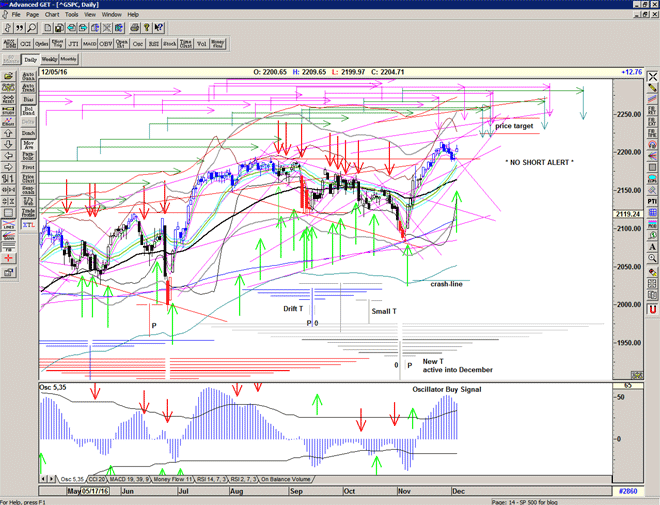The height and width of the screenshot is (505, 660).
Task: Toggle the Mov Ave overlay
Action: tap(28, 144)
